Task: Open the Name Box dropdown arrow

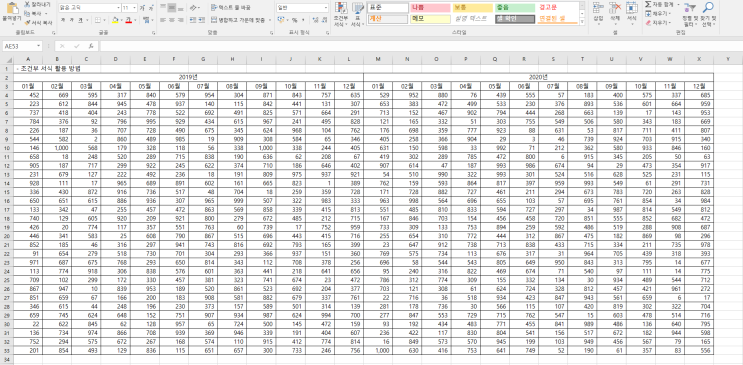Action: click(38, 46)
